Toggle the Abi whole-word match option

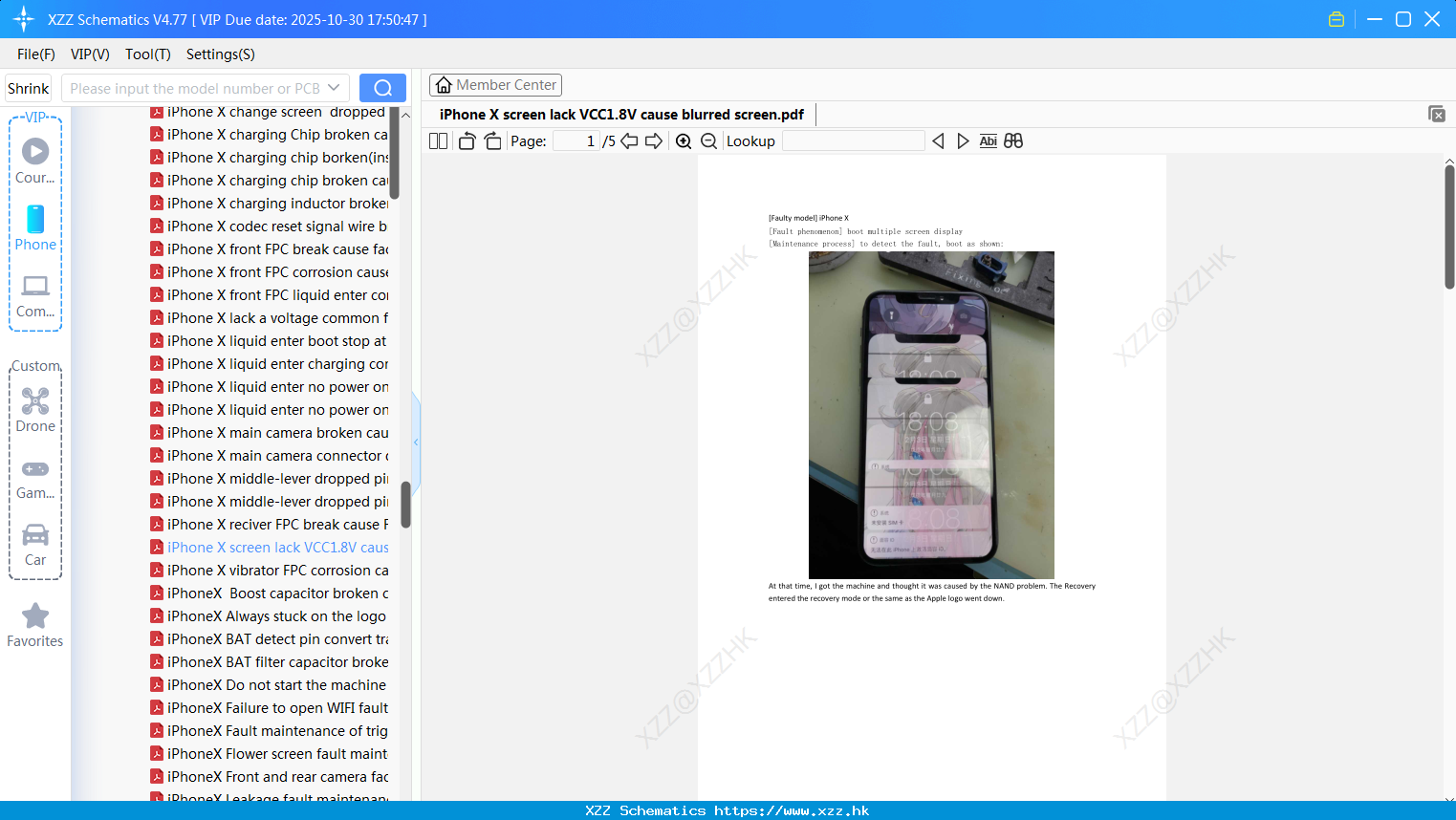point(989,141)
